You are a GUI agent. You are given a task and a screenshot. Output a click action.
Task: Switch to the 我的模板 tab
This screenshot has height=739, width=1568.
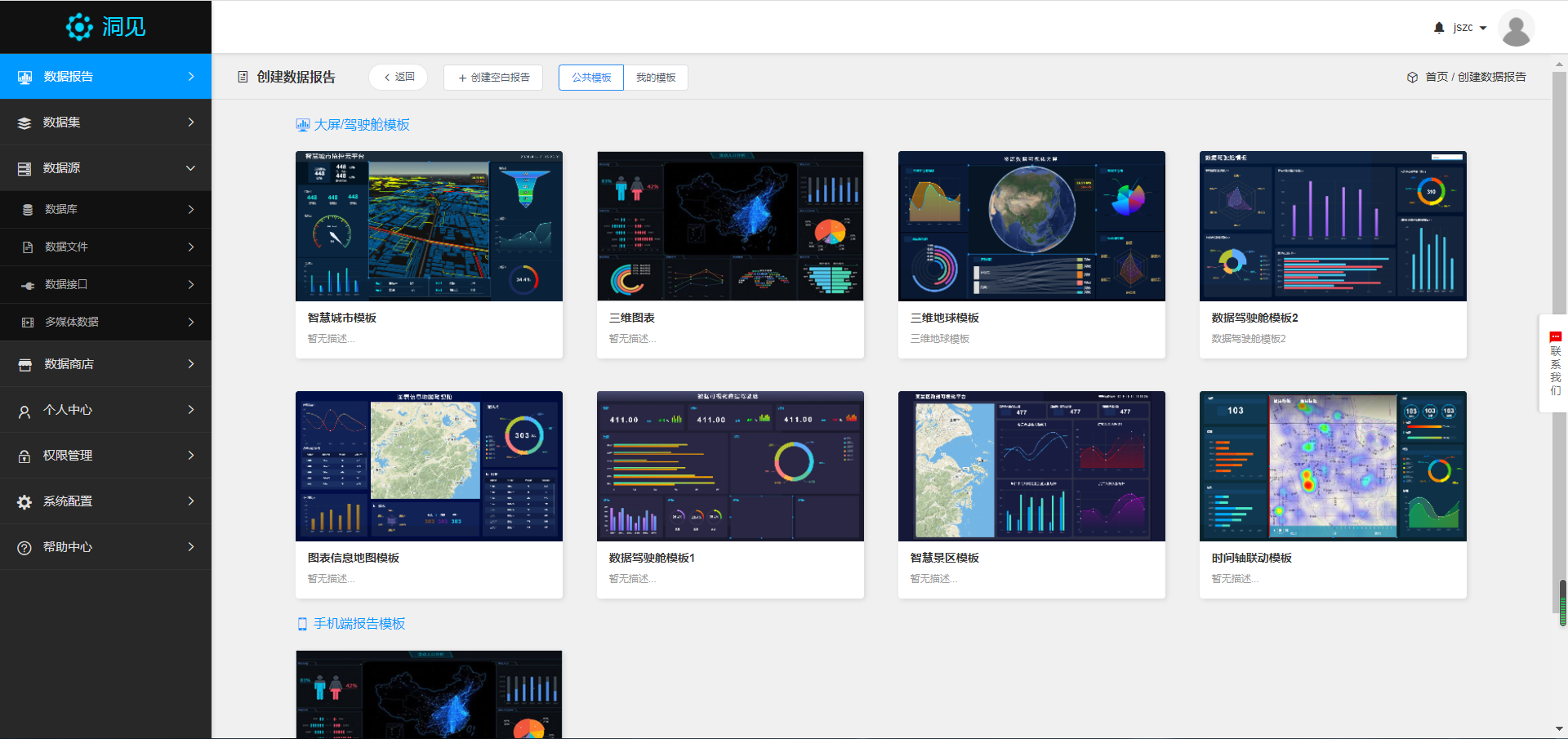[x=656, y=78]
